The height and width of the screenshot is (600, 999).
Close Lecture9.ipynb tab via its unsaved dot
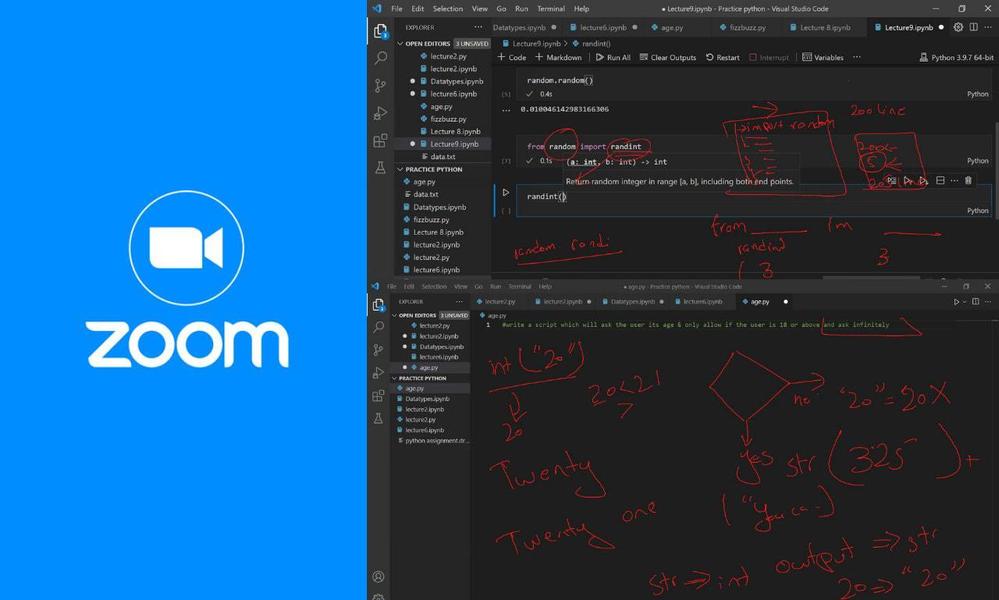click(941, 27)
